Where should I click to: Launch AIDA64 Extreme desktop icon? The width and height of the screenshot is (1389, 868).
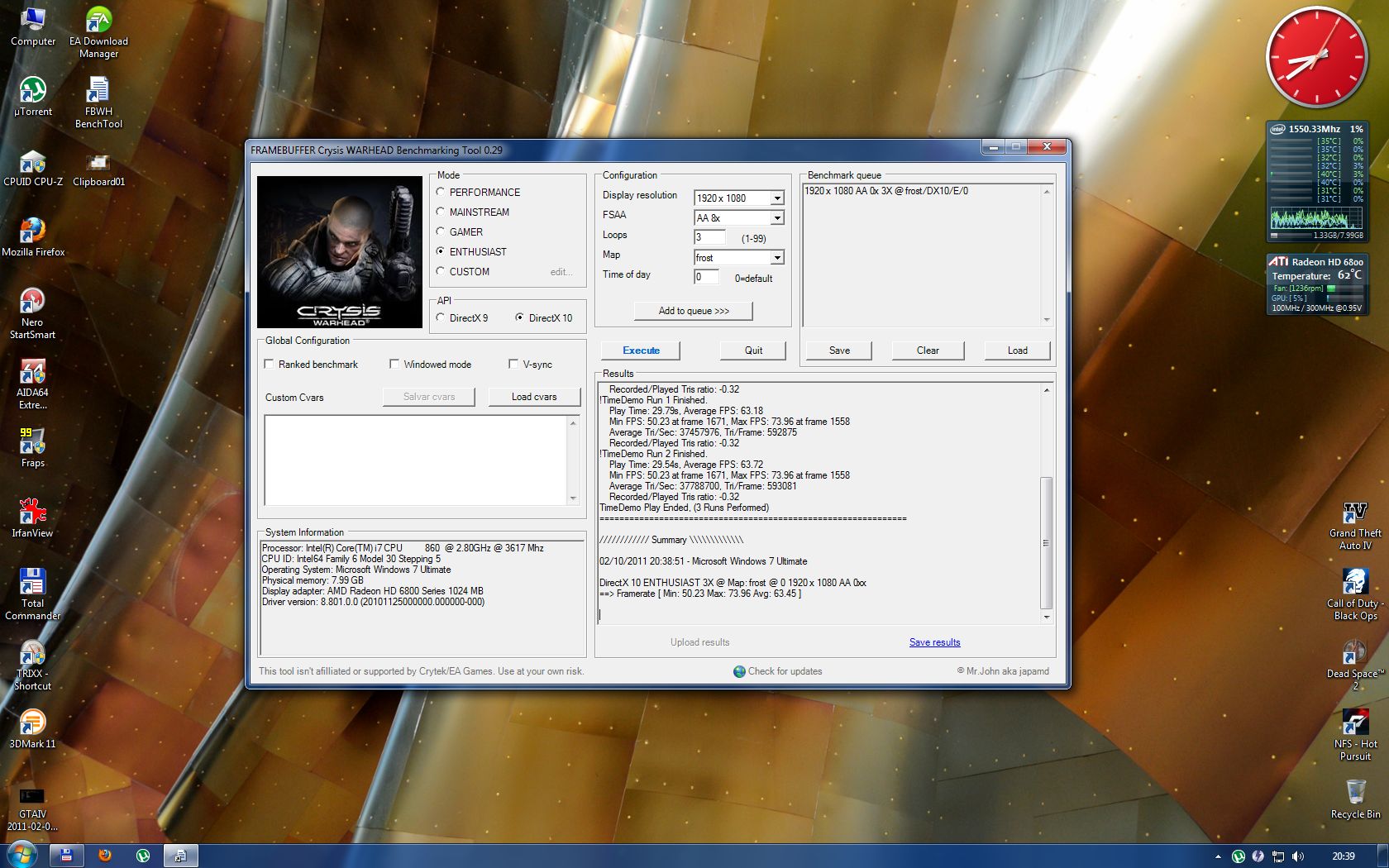click(32, 384)
